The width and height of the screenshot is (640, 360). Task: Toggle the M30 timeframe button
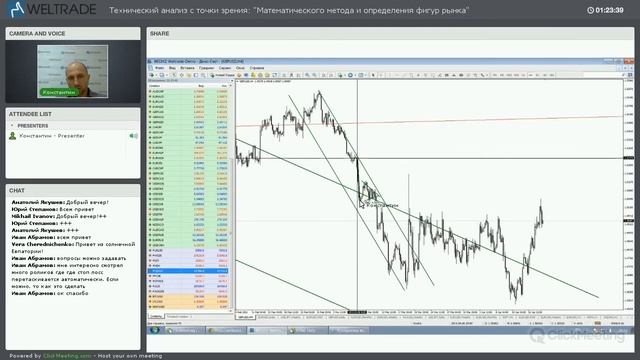516,75
